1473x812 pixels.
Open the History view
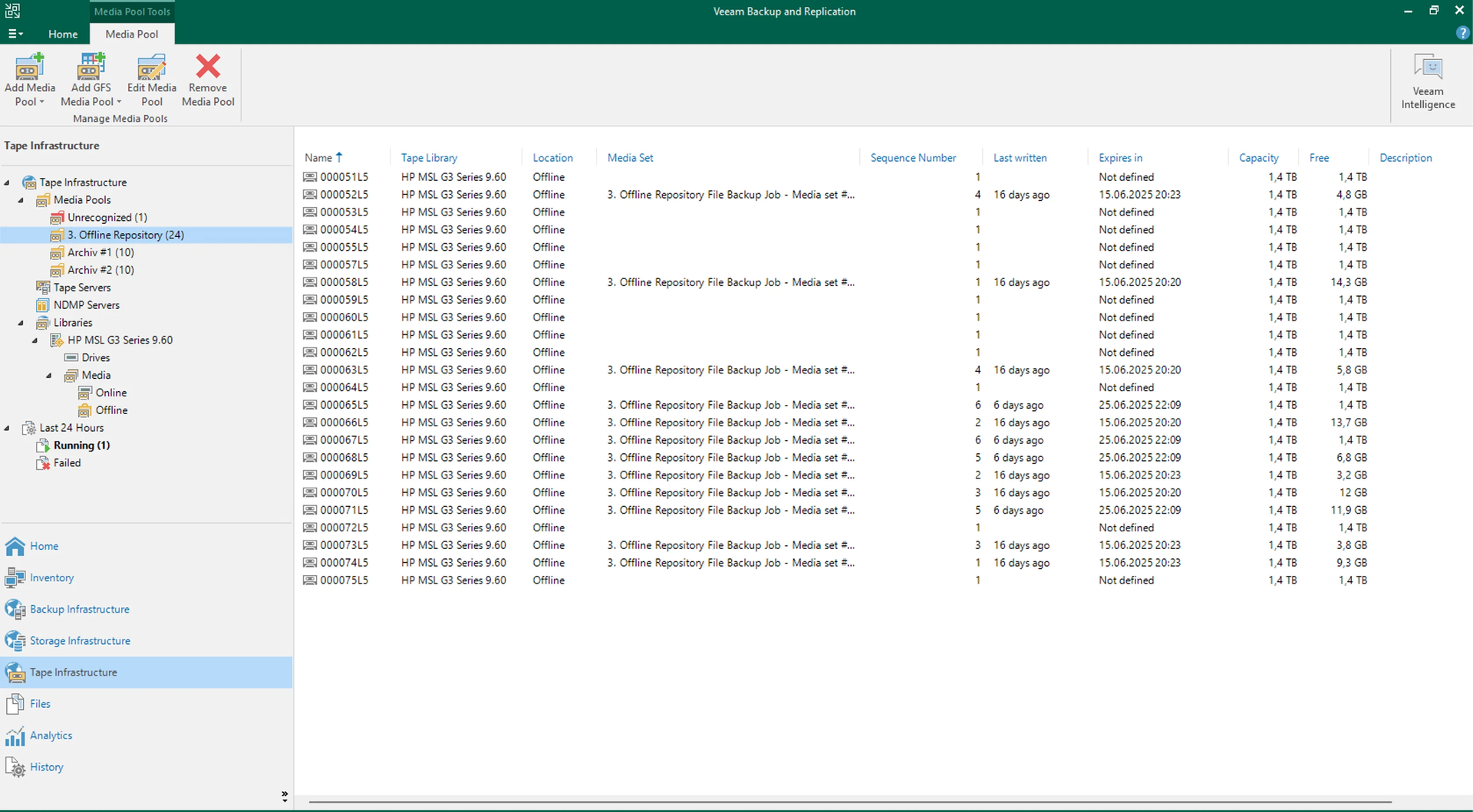tap(146, 767)
